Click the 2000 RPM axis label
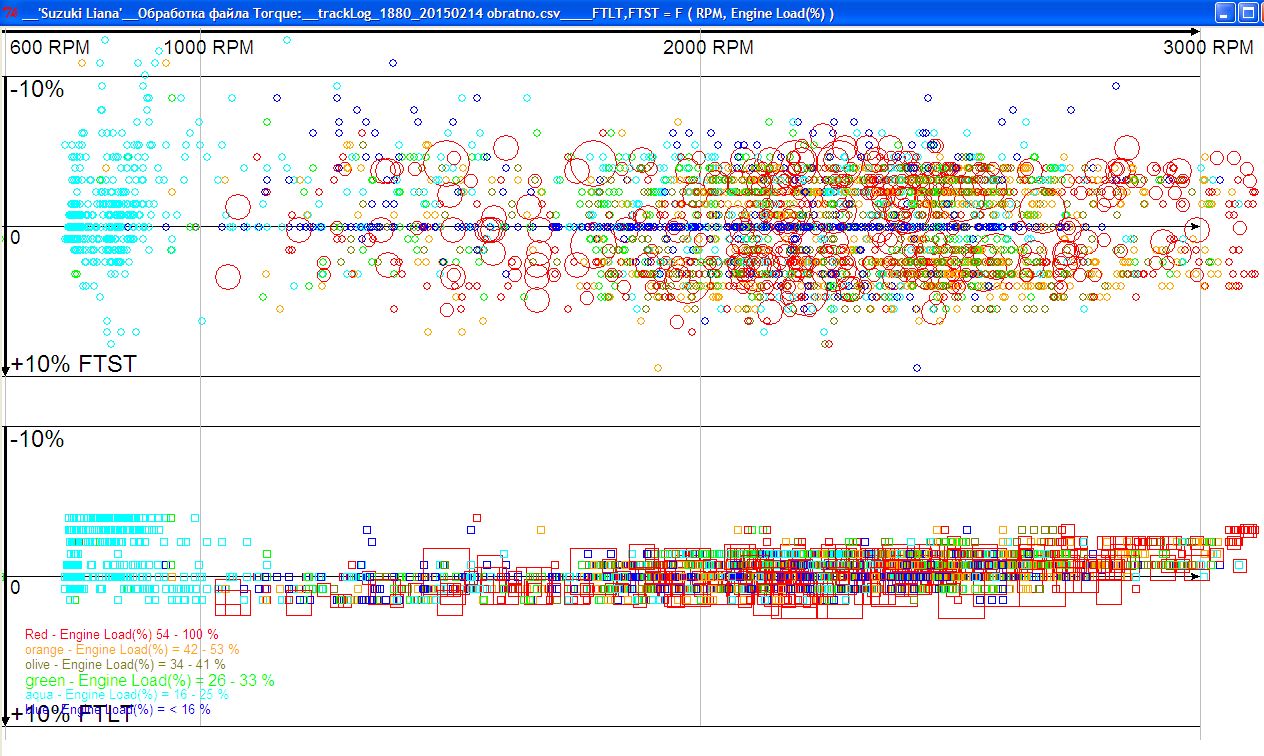 point(708,48)
